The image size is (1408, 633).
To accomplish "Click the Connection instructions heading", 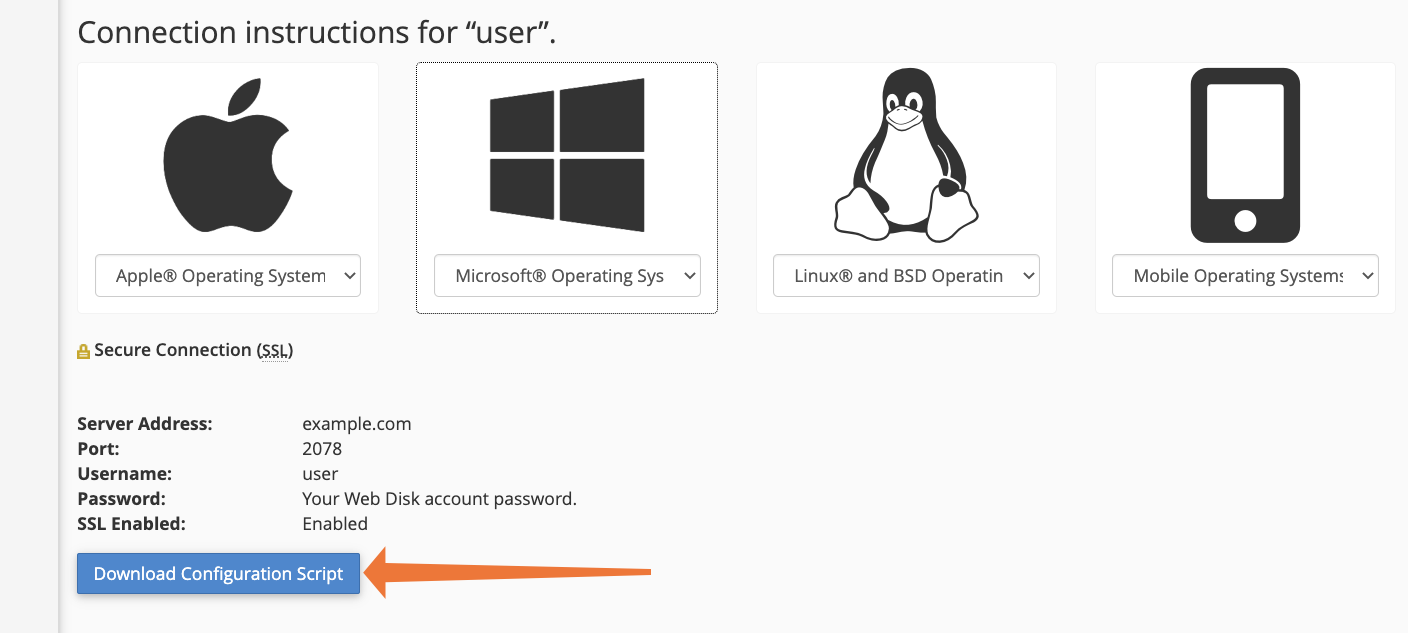I will (x=316, y=32).
